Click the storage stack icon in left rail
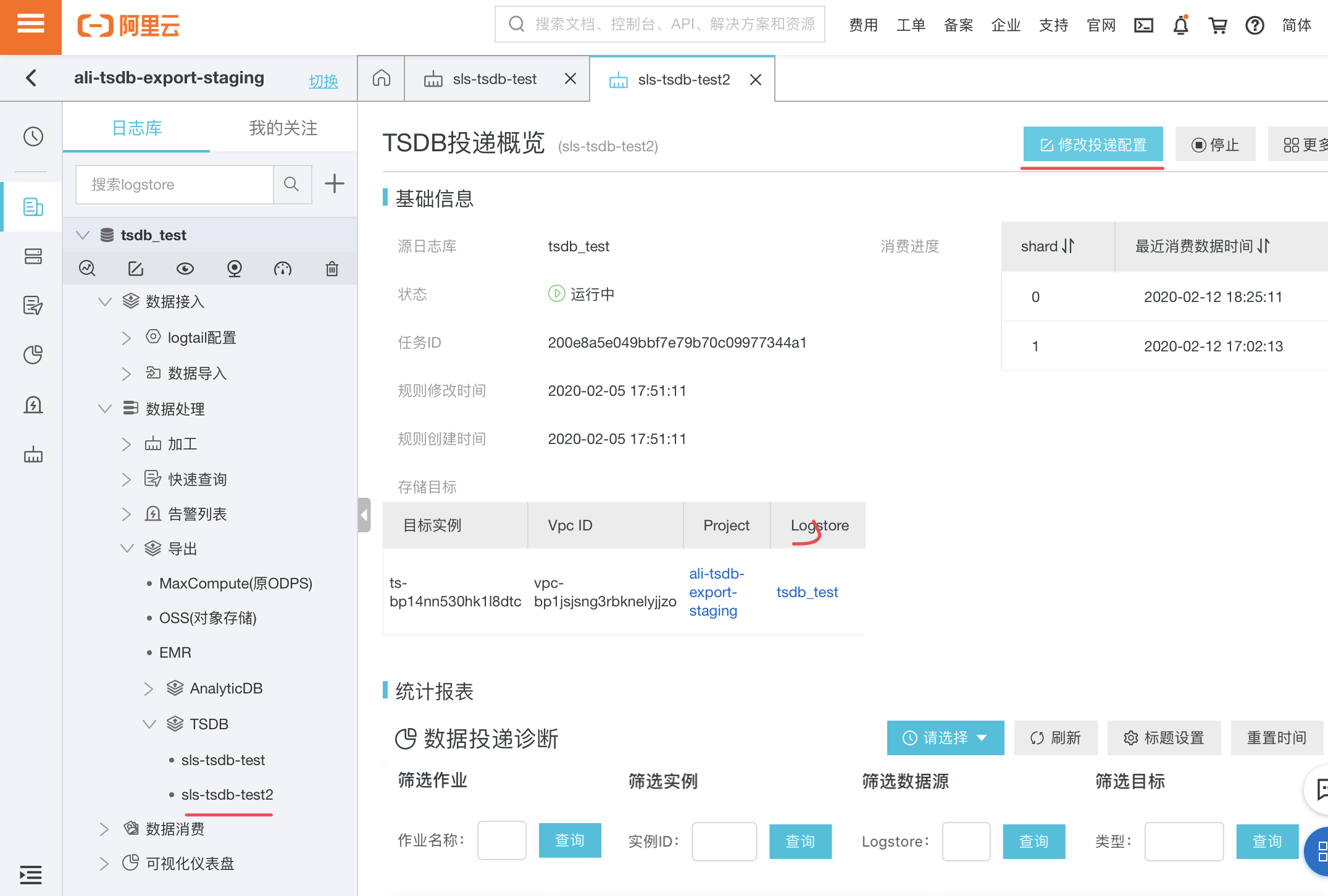 coord(33,256)
